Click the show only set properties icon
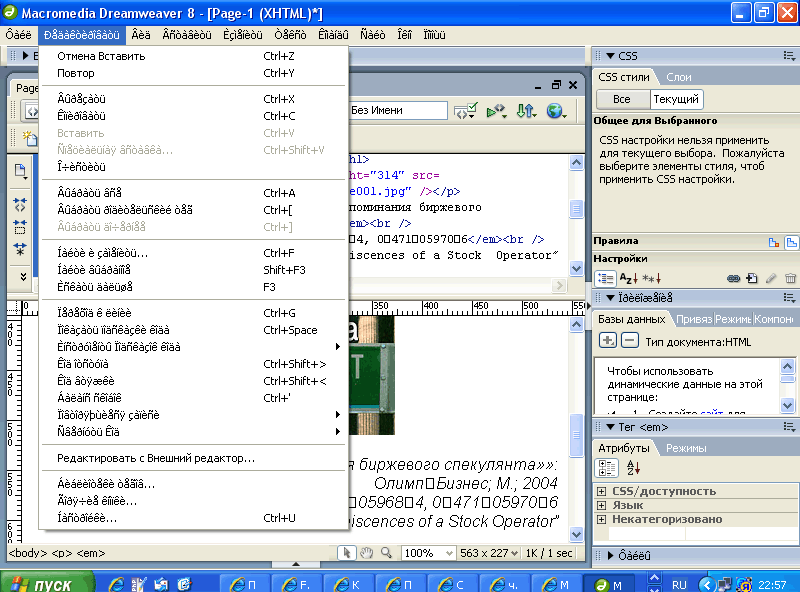 pos(652,279)
